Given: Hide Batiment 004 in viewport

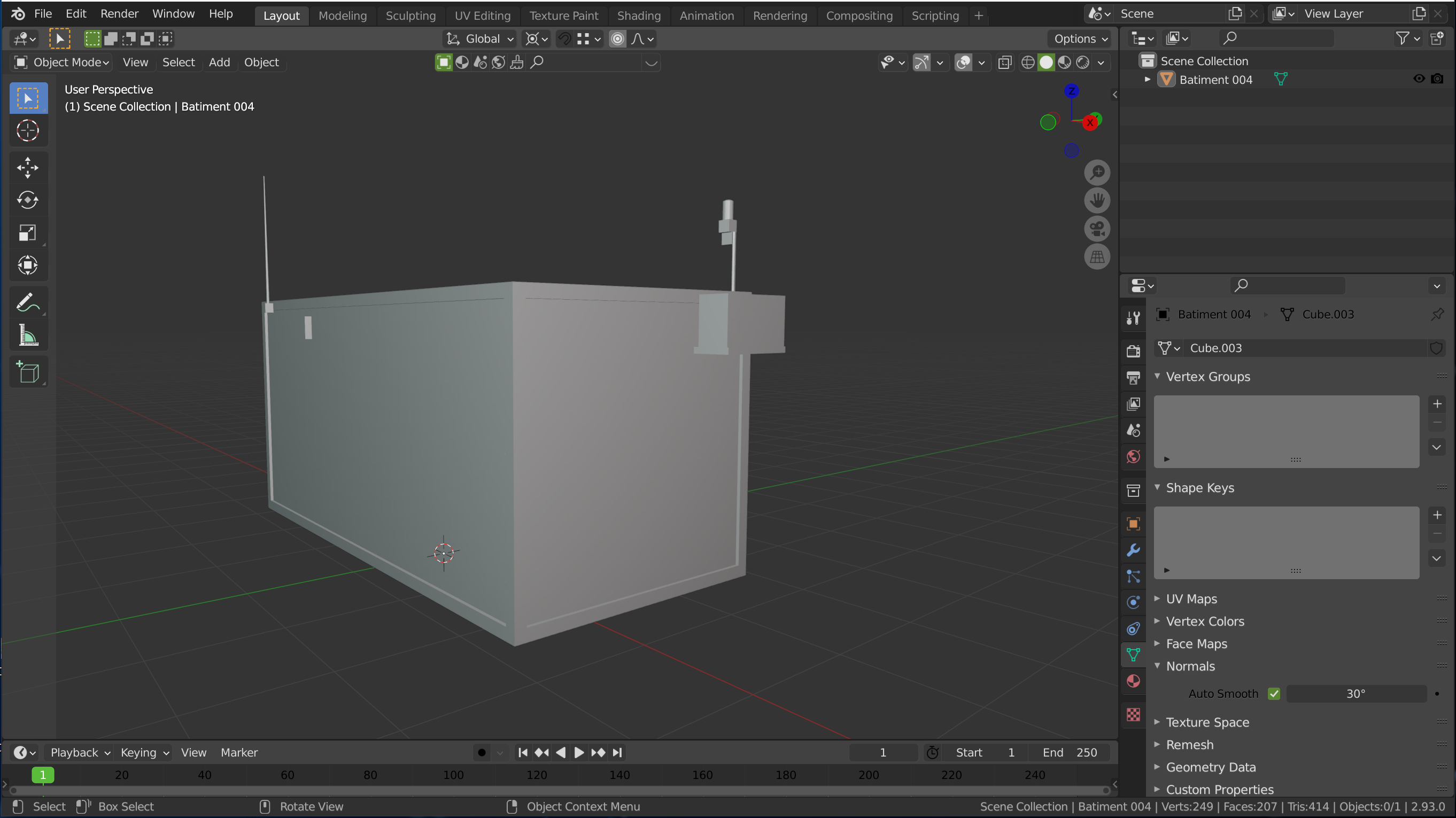Looking at the screenshot, I should [x=1419, y=79].
